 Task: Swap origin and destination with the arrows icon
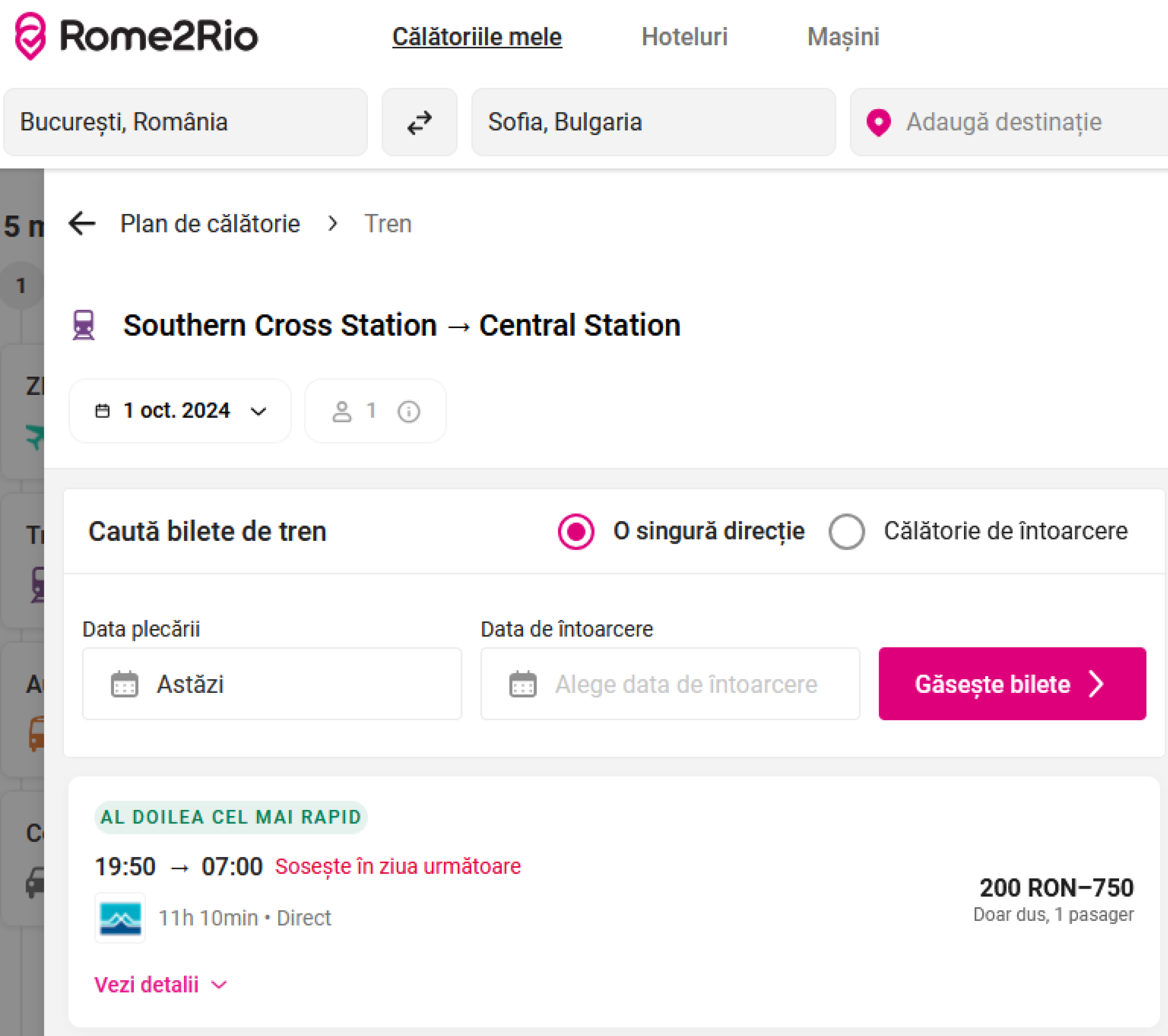pyautogui.click(x=419, y=122)
